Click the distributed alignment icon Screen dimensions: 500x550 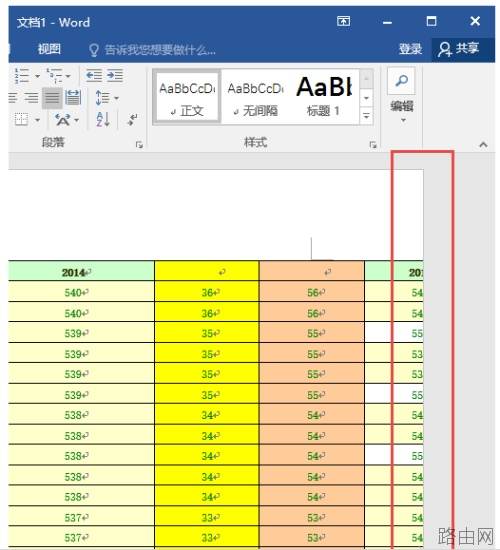[73, 98]
